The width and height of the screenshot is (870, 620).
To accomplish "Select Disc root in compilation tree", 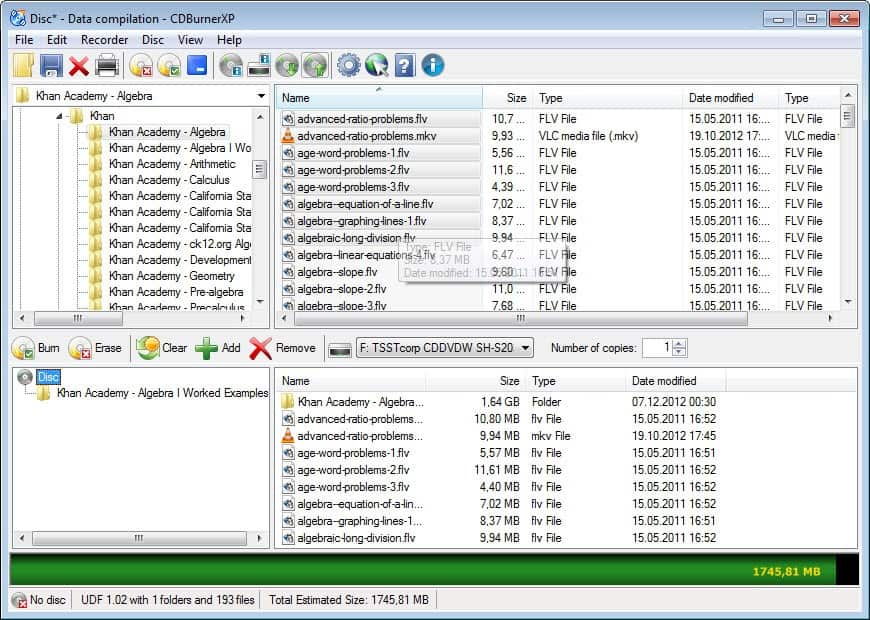I will pyautogui.click(x=48, y=377).
